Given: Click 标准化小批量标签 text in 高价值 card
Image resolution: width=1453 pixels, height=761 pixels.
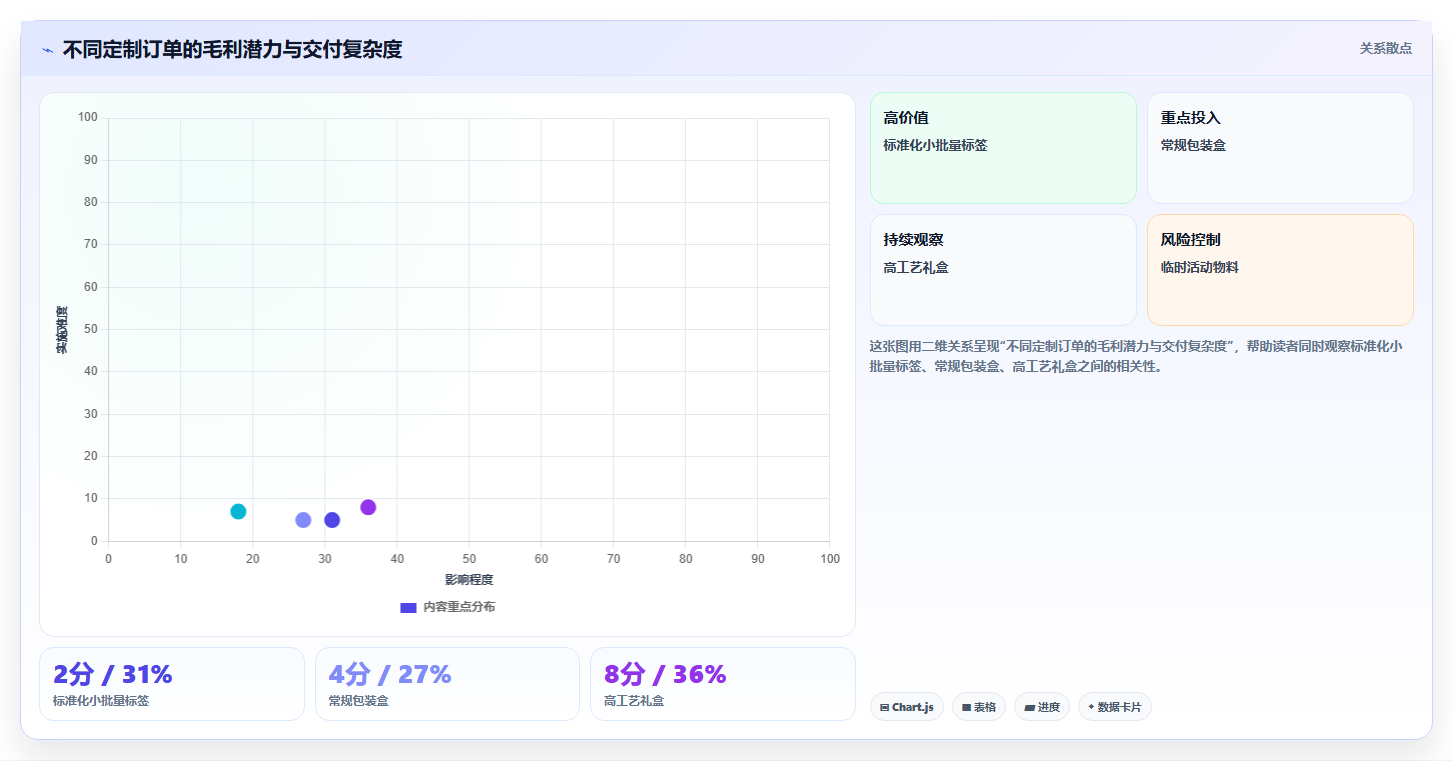Looking at the screenshot, I should 935,145.
